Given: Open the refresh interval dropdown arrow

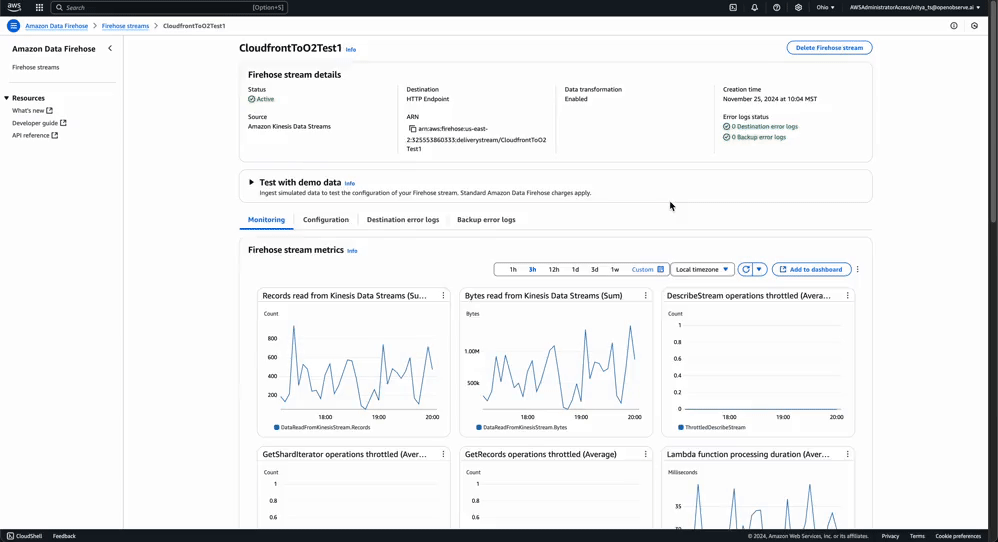Looking at the screenshot, I should pos(759,270).
